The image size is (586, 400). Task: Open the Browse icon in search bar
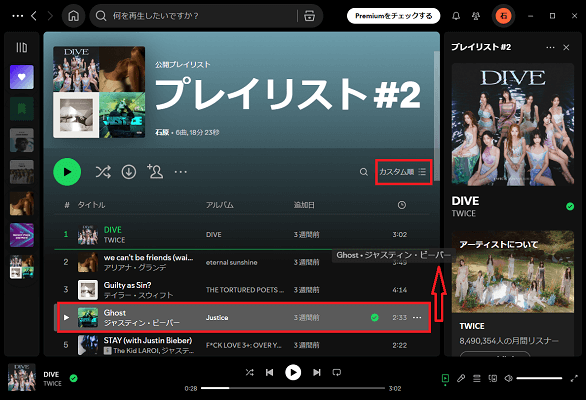click(x=309, y=16)
